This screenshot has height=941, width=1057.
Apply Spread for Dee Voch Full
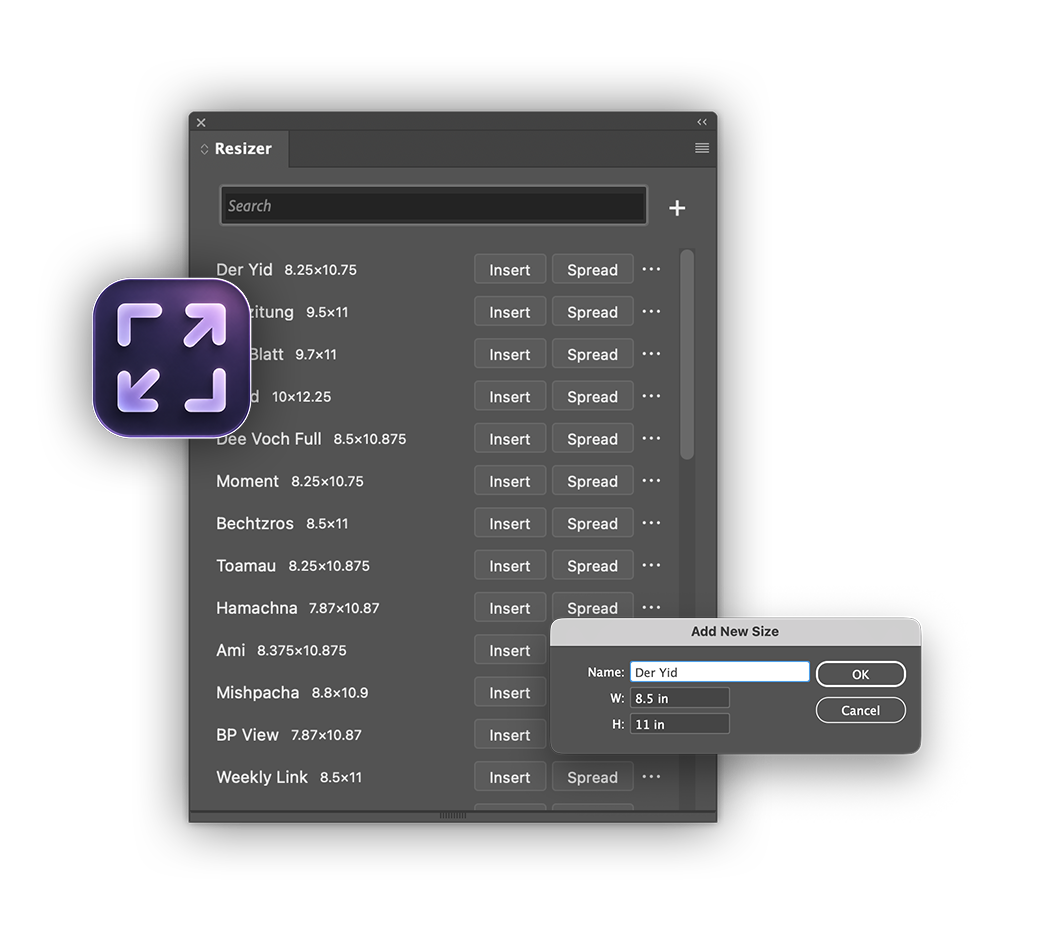click(x=592, y=439)
